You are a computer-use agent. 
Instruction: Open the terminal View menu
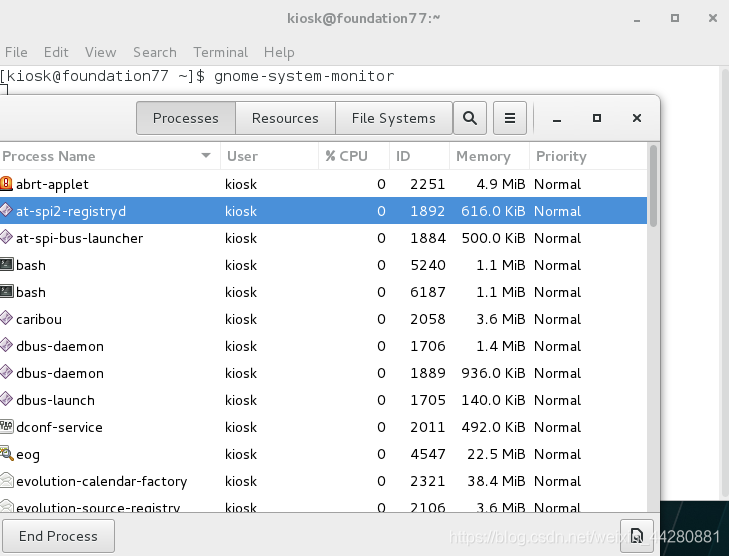(x=100, y=52)
